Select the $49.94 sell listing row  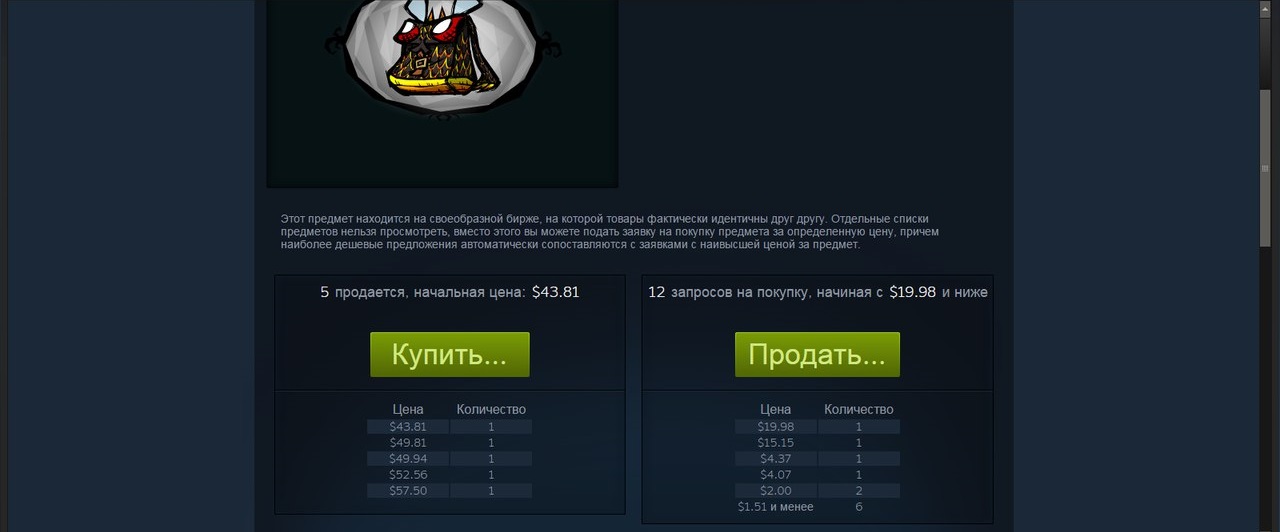point(449,459)
